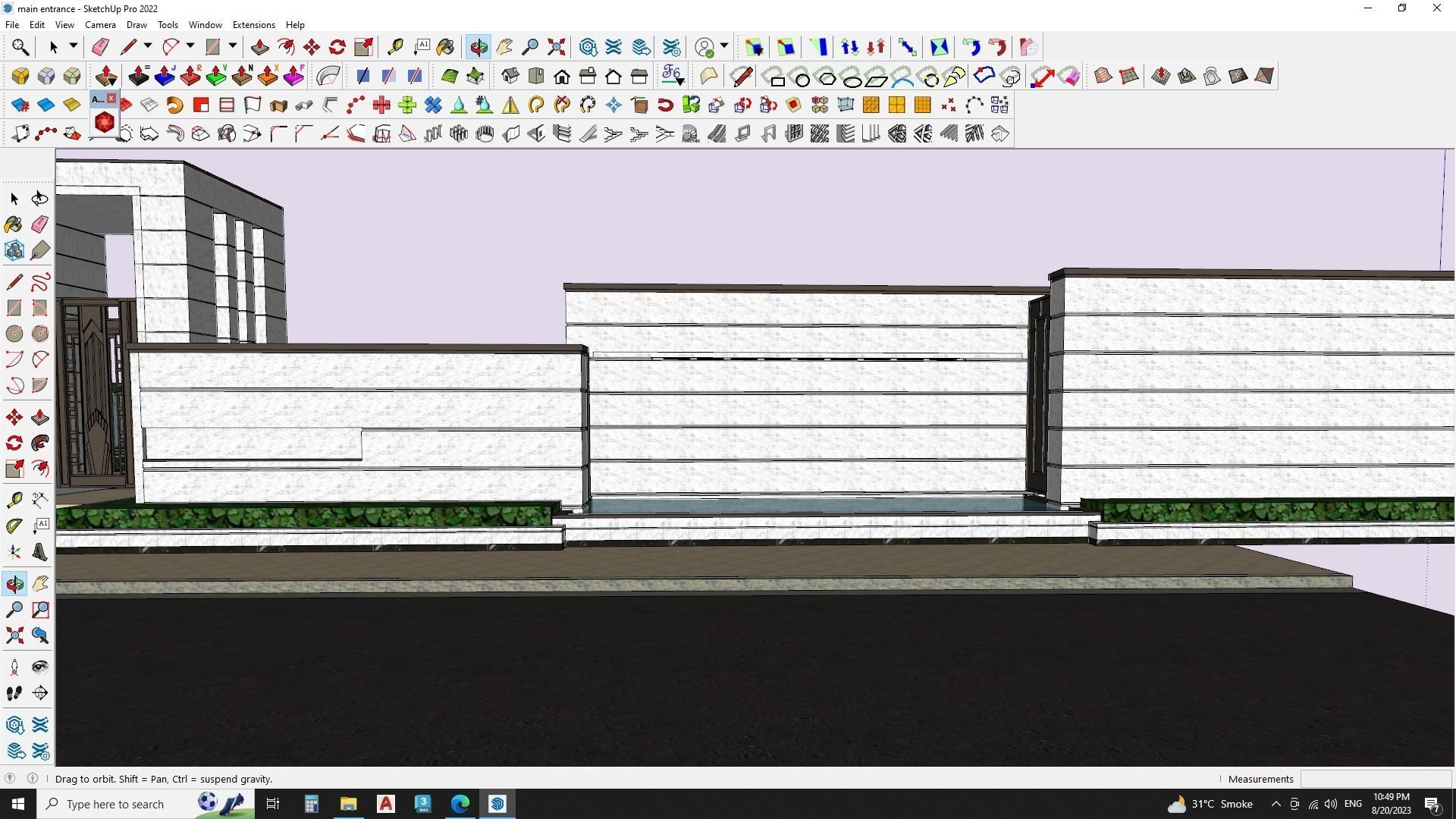This screenshot has height=819, width=1456.
Task: Select the Tape Measure tool in top toolbar
Action: (x=395, y=47)
